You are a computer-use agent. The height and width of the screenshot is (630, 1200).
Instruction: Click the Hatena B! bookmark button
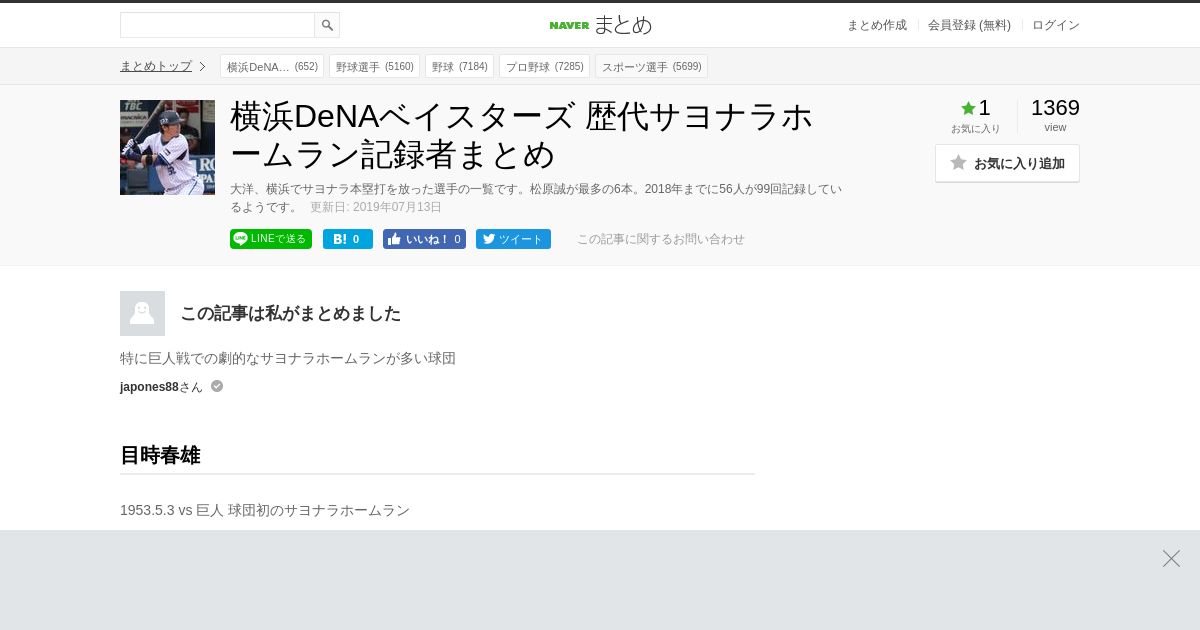pyautogui.click(x=348, y=239)
